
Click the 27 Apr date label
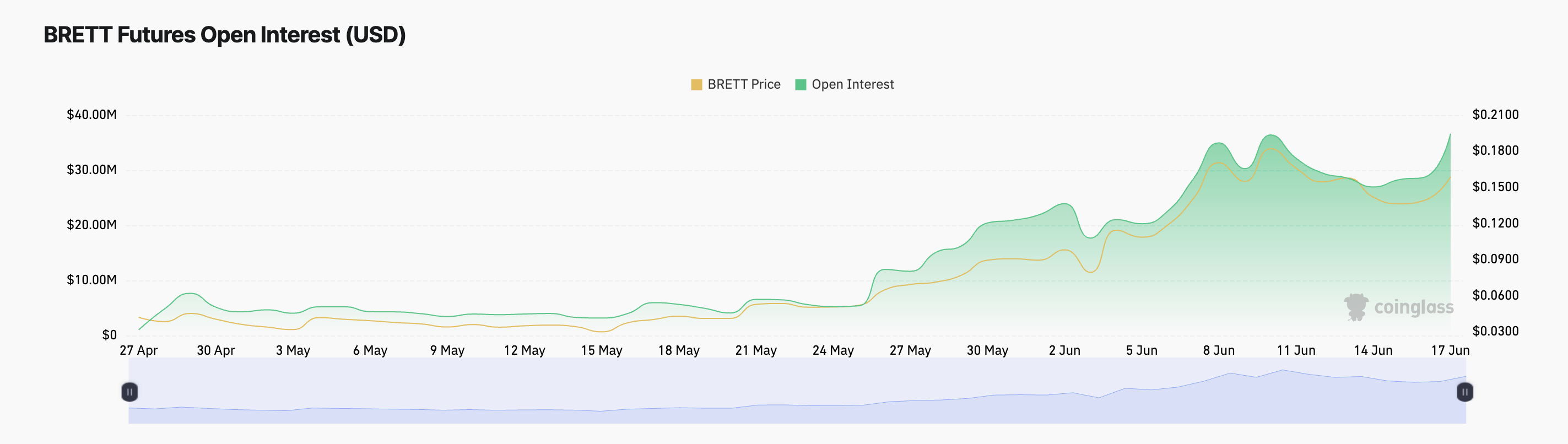click(x=139, y=350)
